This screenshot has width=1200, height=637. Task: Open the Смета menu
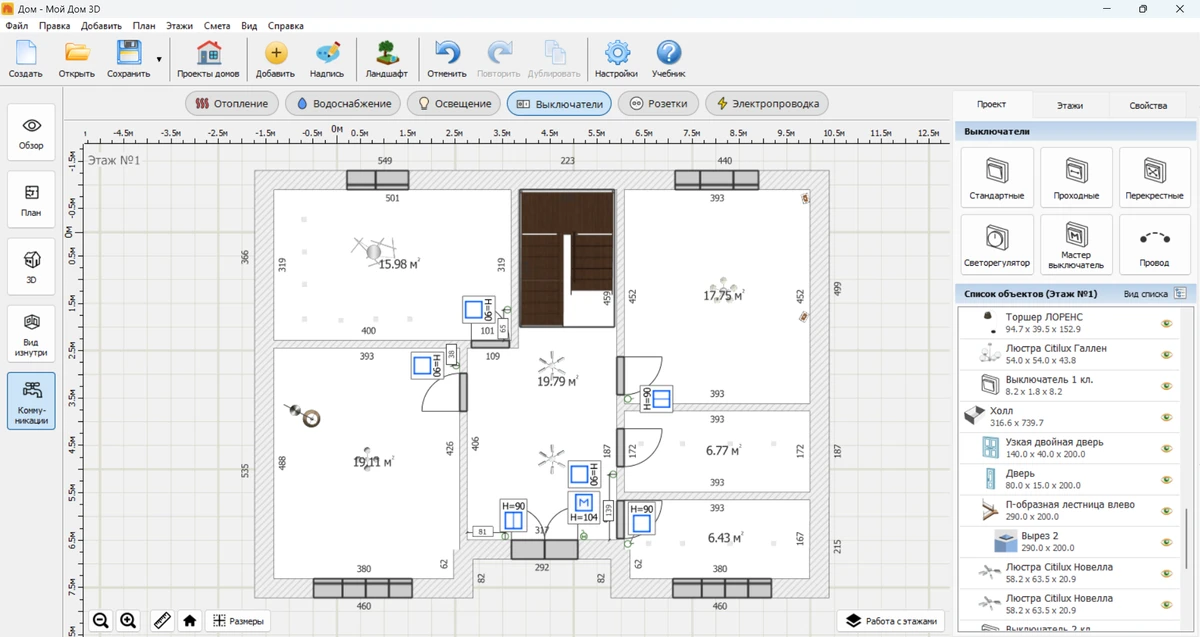click(x=216, y=26)
